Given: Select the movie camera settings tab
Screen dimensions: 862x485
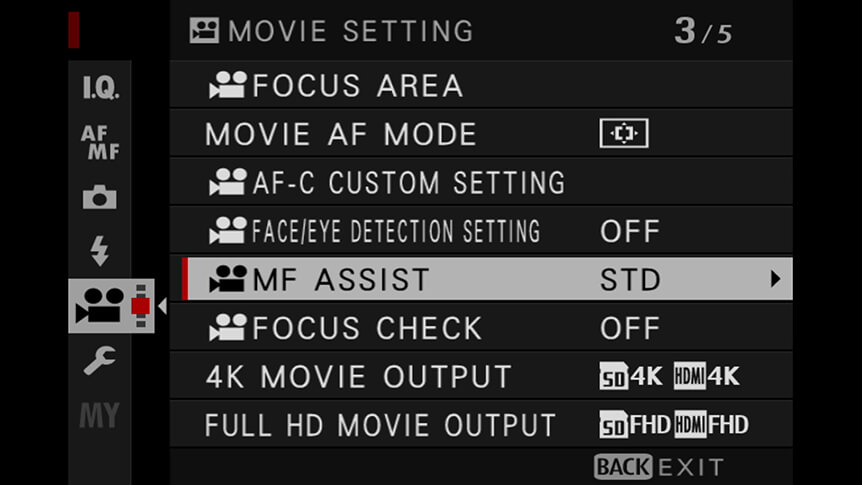Looking at the screenshot, I should [111, 306].
